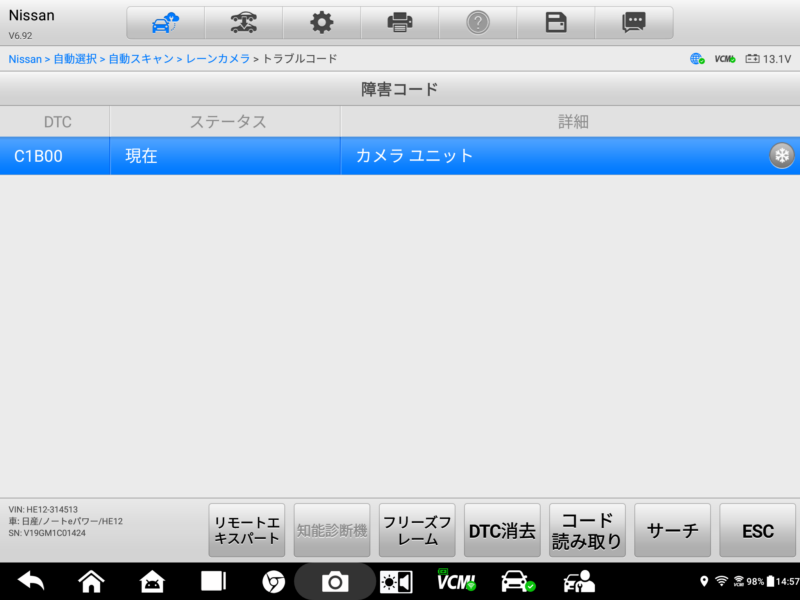Tap the vehicle cloud upload icon

click(165, 22)
